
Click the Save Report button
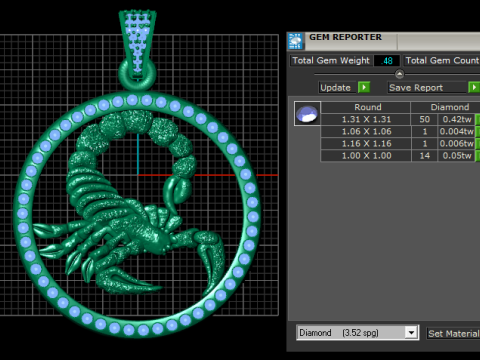[x=427, y=88]
